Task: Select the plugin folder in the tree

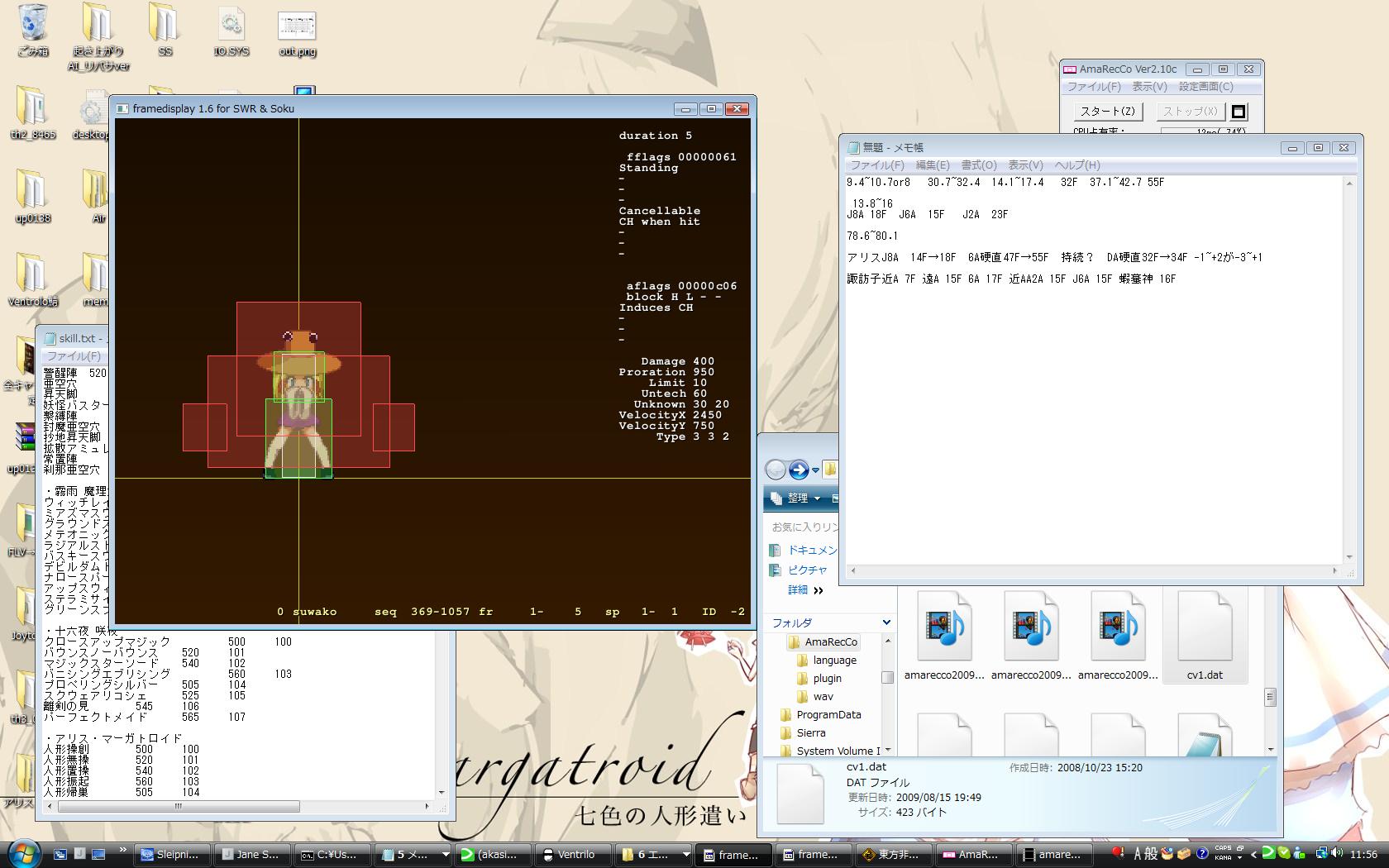Action: coord(827,679)
